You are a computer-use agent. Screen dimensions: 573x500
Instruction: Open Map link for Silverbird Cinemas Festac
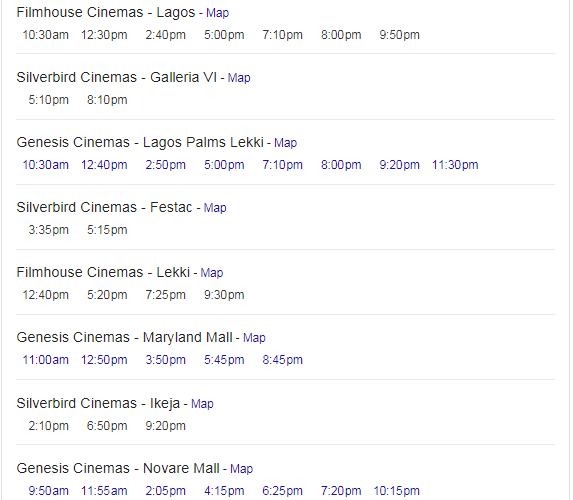pos(215,208)
